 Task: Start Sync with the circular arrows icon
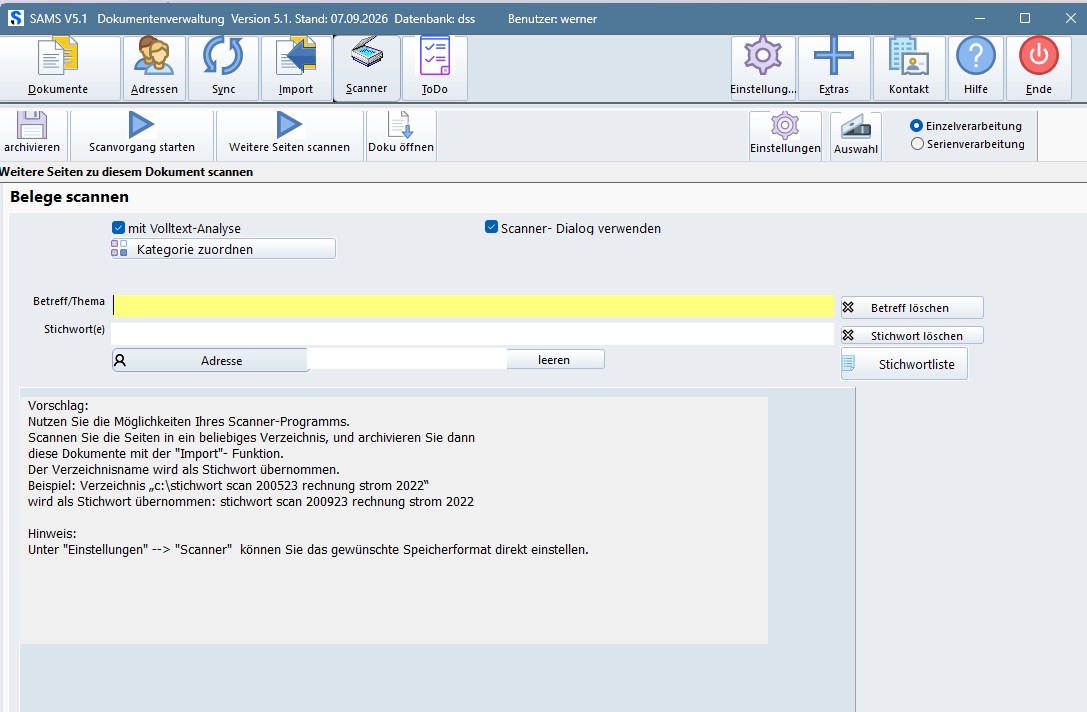(223, 68)
